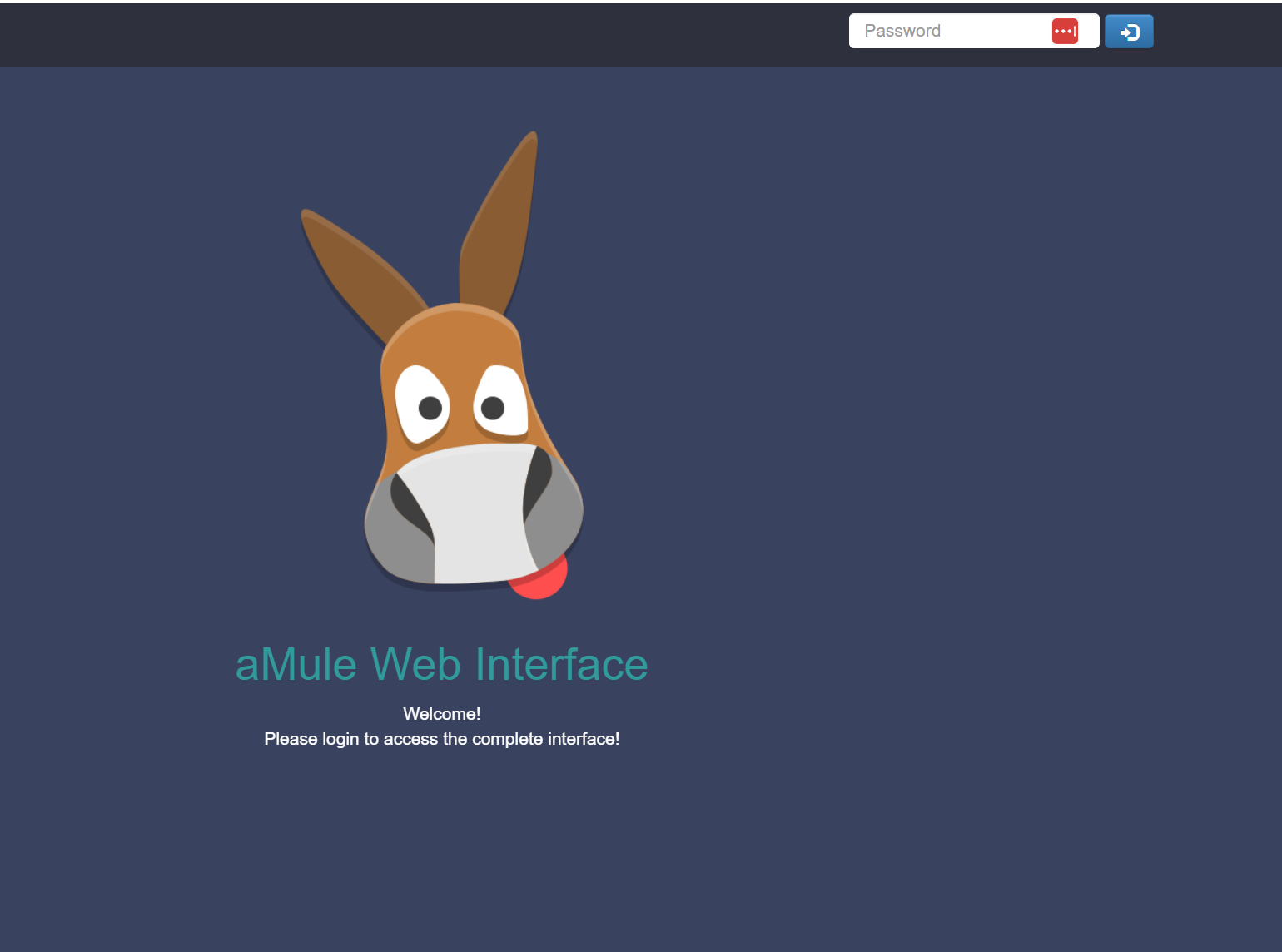Click the donkey's tall right ear
Viewport: 1282px width, 952px height.
click(499, 225)
